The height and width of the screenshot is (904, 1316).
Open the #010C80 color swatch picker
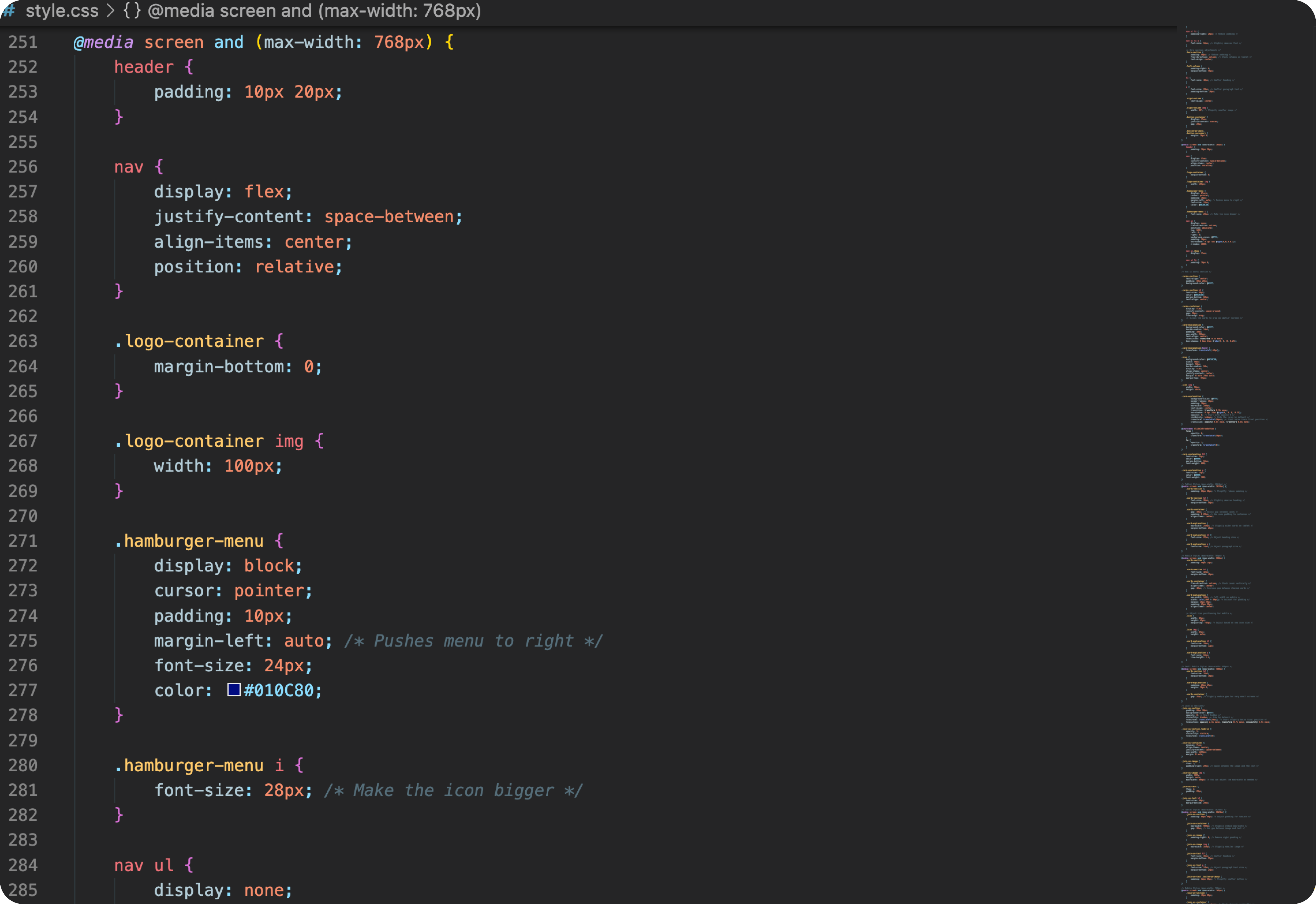pos(234,689)
